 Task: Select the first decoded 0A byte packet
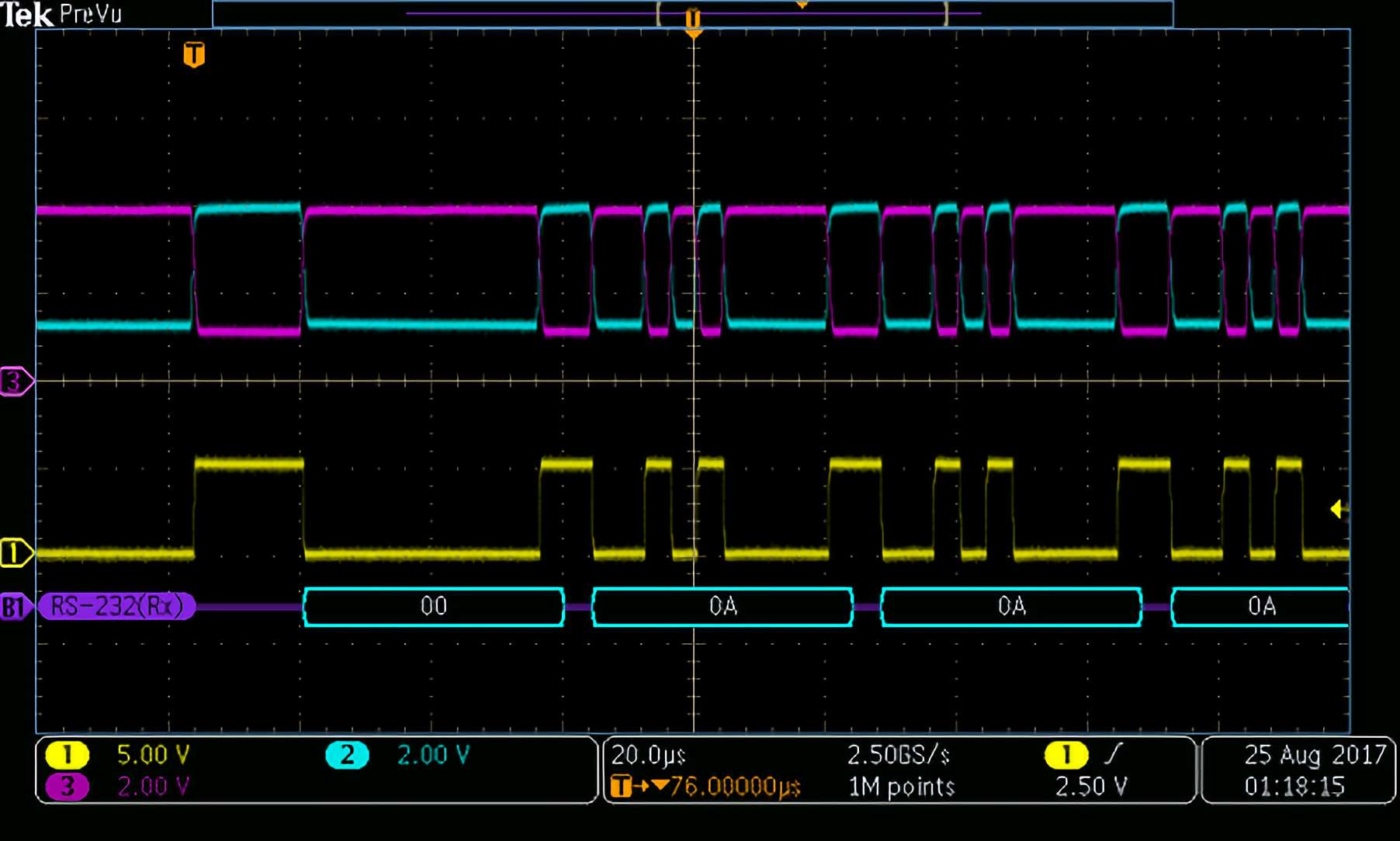(x=723, y=607)
